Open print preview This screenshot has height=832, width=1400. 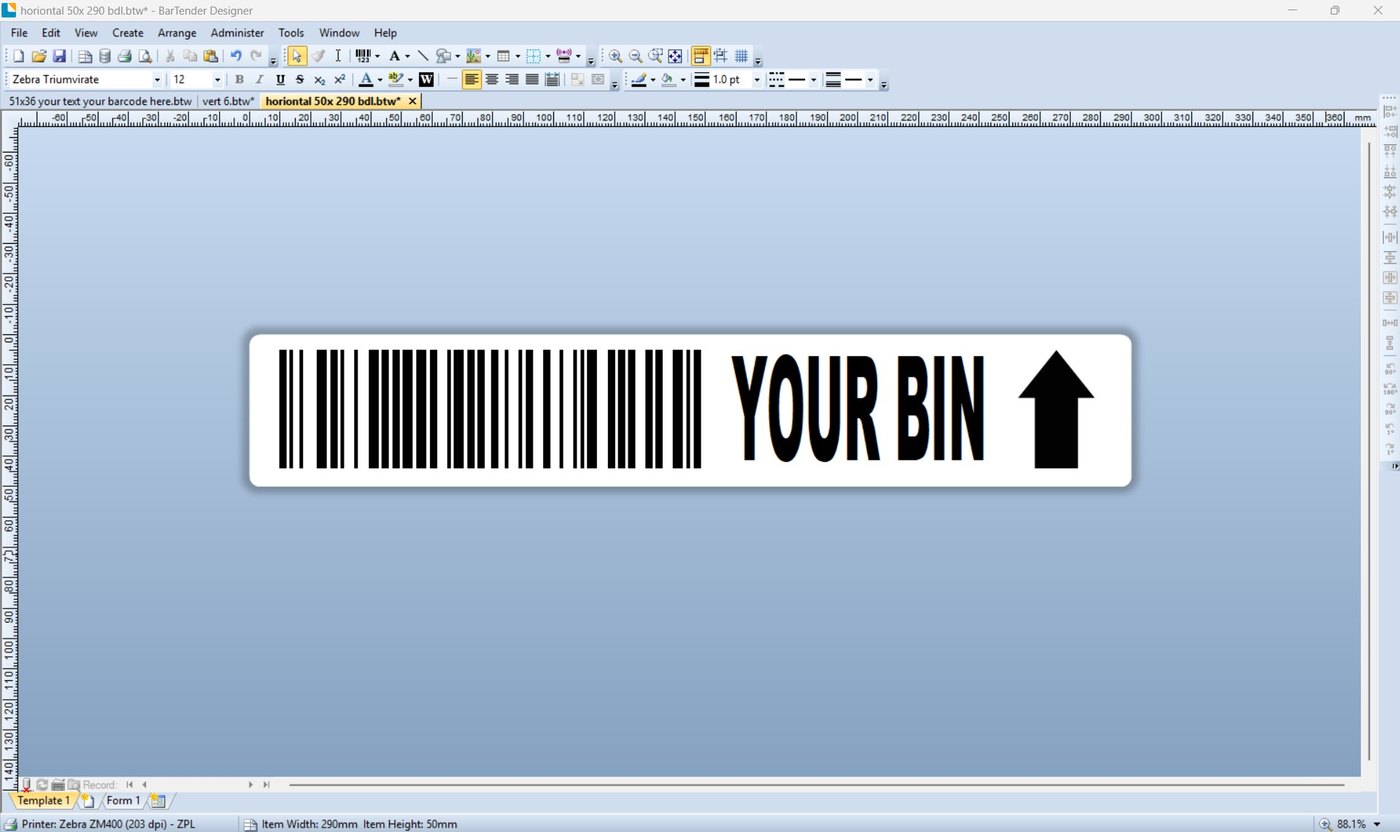click(x=145, y=56)
